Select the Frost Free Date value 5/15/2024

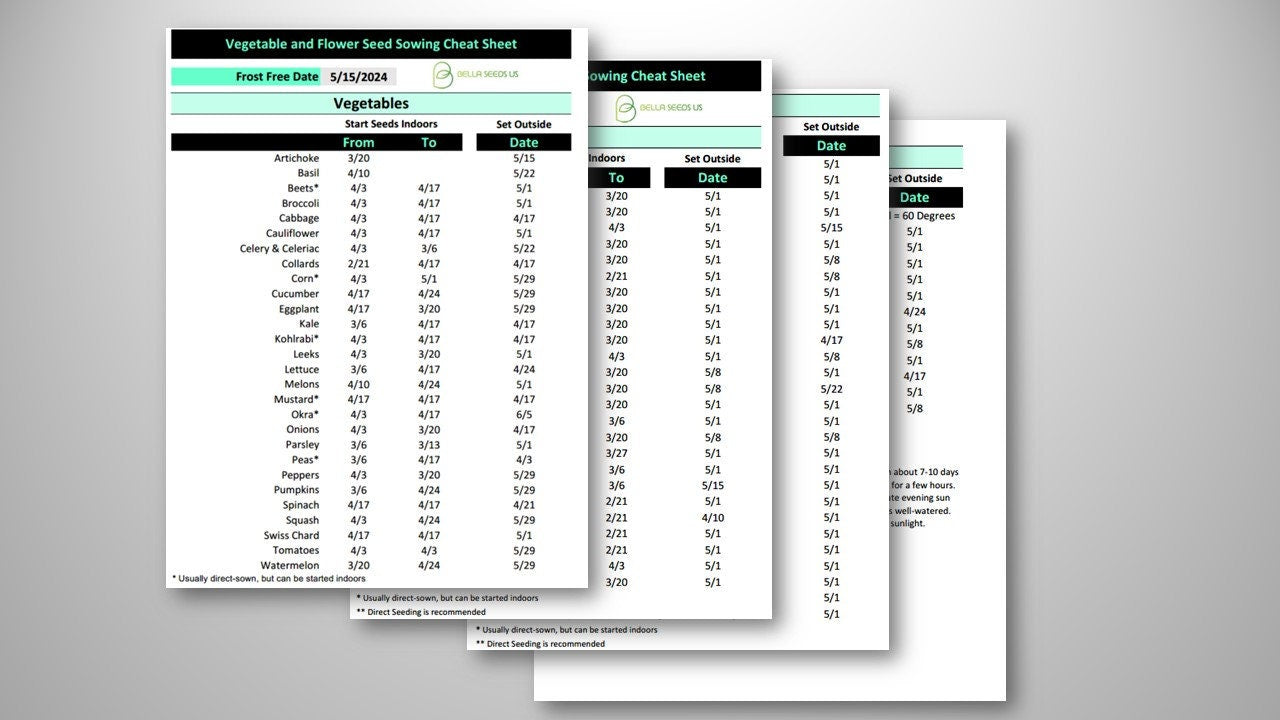click(358, 77)
